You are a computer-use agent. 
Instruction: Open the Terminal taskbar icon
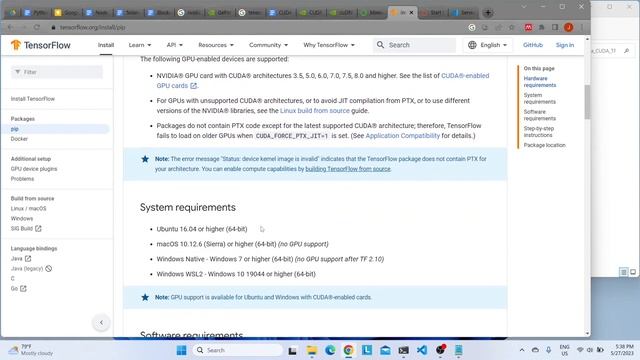tap(404, 350)
